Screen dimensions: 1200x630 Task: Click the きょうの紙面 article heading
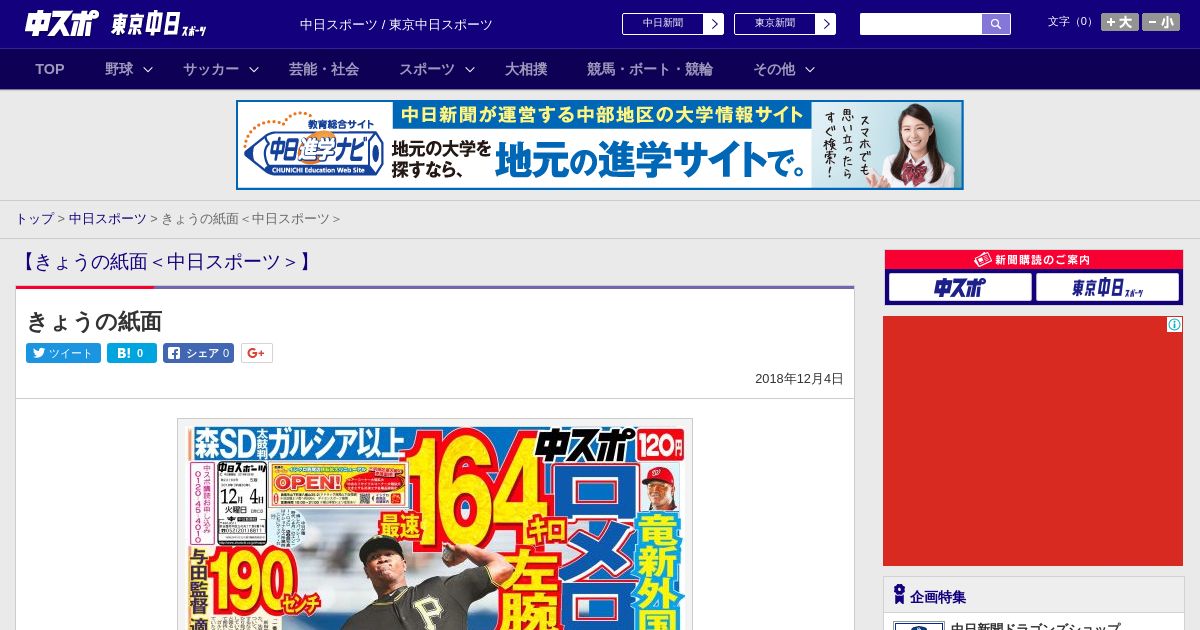(x=94, y=321)
